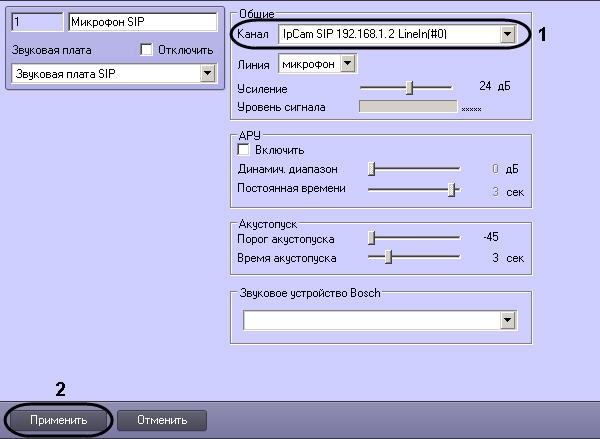Expand the Линия 'микрофон' dropdown
600x439 pixels.
point(347,64)
